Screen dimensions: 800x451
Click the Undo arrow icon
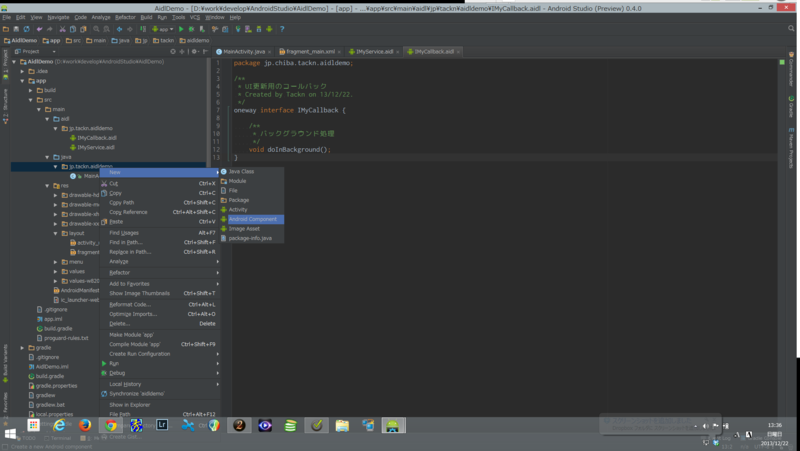point(39,29)
